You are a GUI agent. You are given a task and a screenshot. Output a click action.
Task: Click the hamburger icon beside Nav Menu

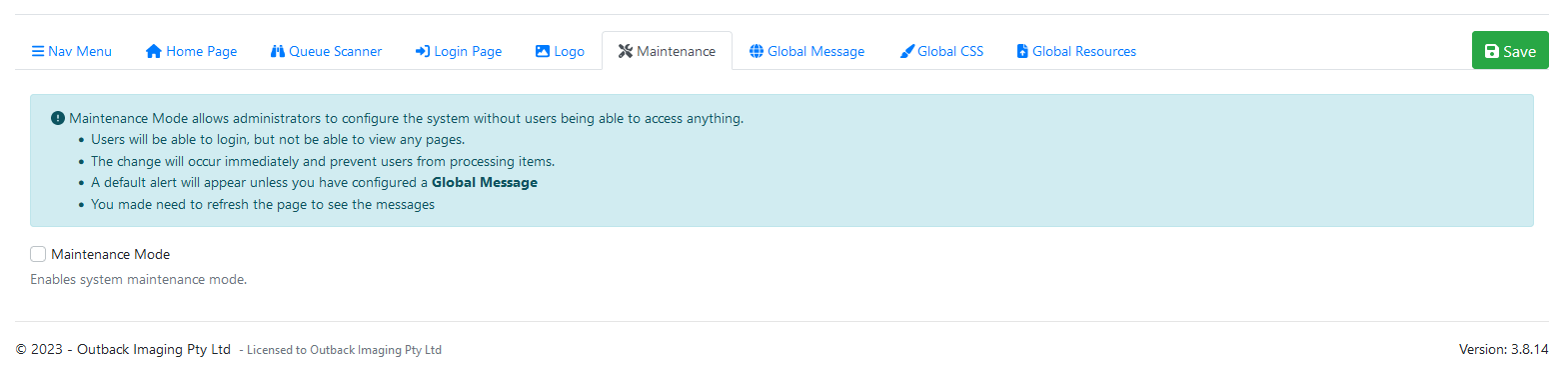[x=38, y=51]
